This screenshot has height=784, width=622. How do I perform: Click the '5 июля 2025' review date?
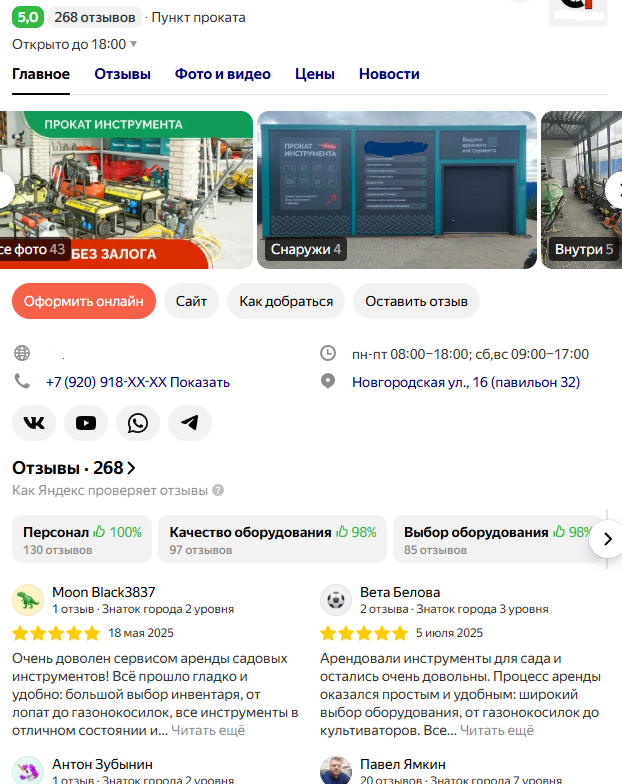click(x=450, y=633)
